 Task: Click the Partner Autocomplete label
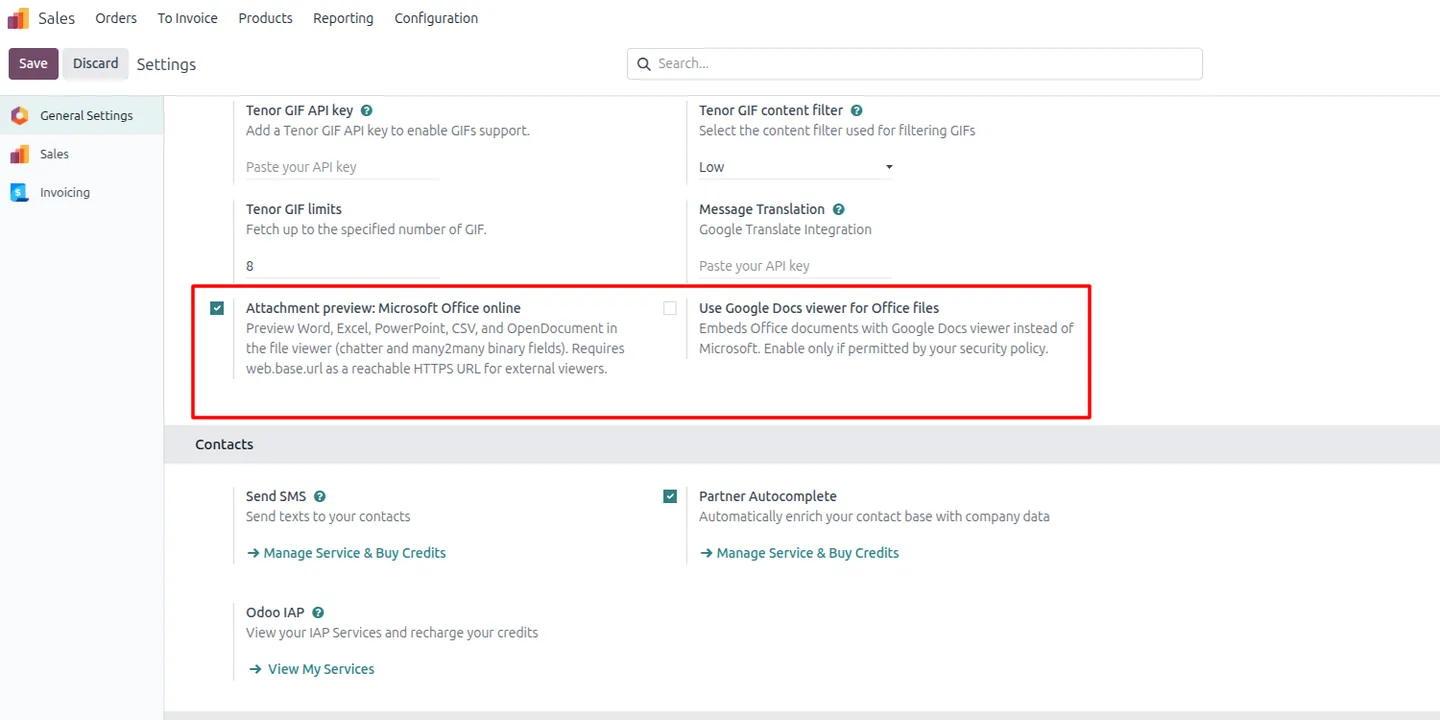[768, 497]
